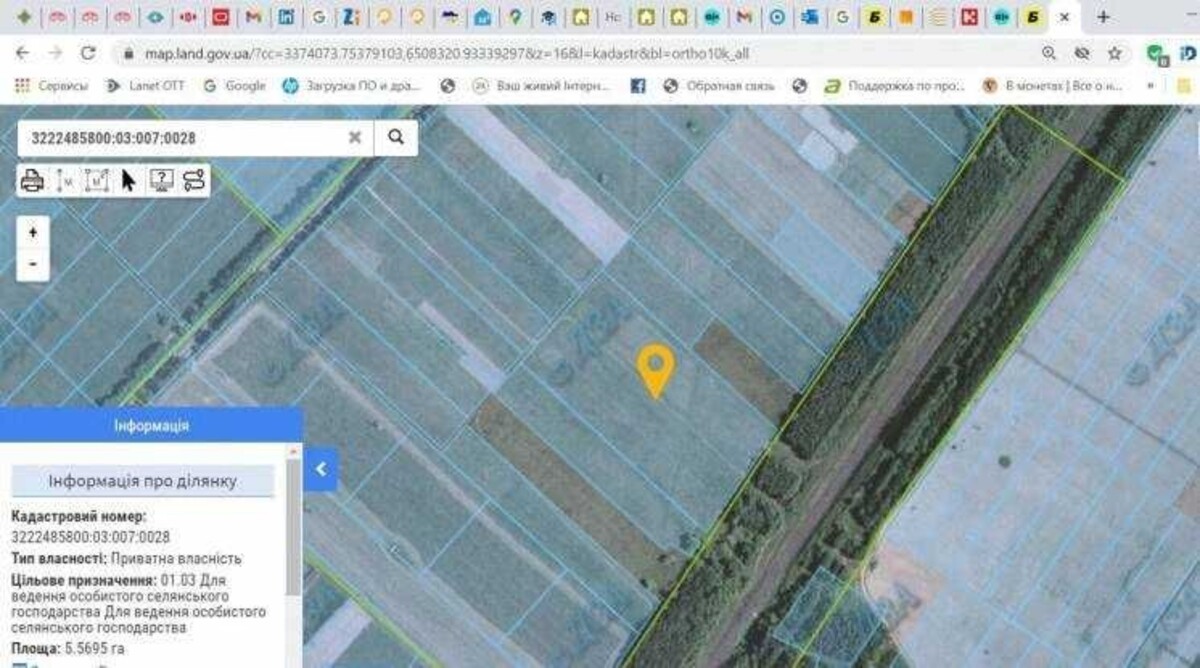Image resolution: width=1200 pixels, height=668 pixels.
Task: Collapse the information side panel
Action: (x=320, y=468)
